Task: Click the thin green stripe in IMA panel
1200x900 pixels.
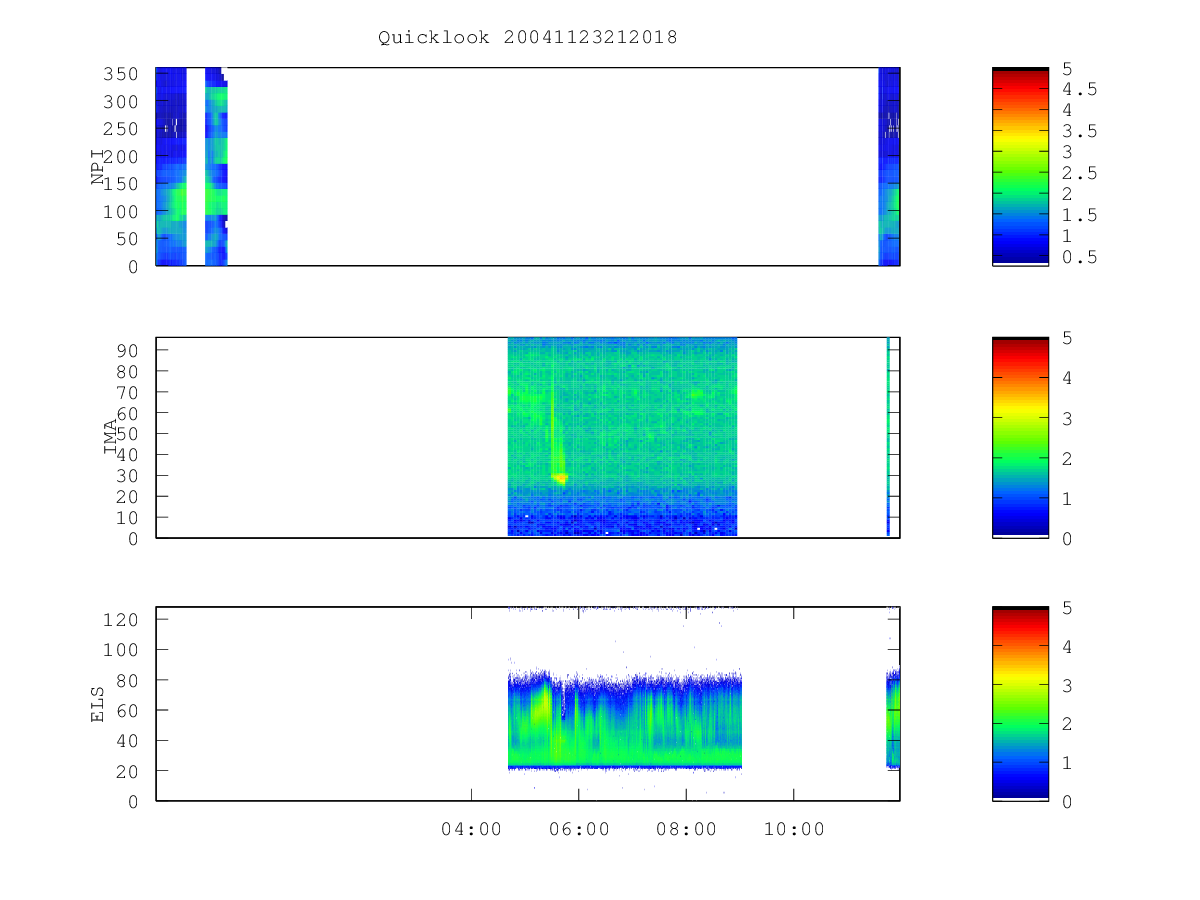Action: 888,437
